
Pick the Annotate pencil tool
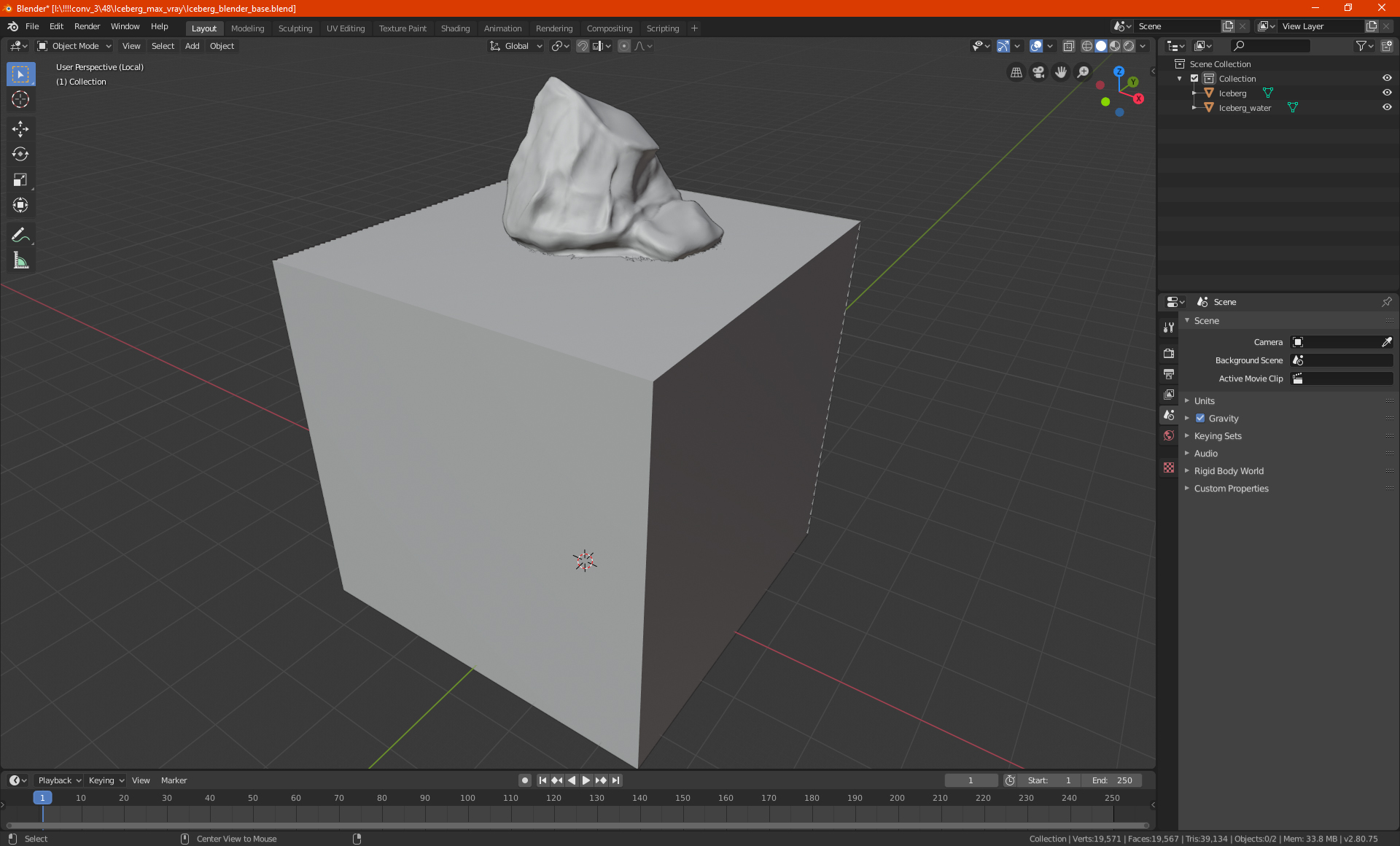point(20,235)
